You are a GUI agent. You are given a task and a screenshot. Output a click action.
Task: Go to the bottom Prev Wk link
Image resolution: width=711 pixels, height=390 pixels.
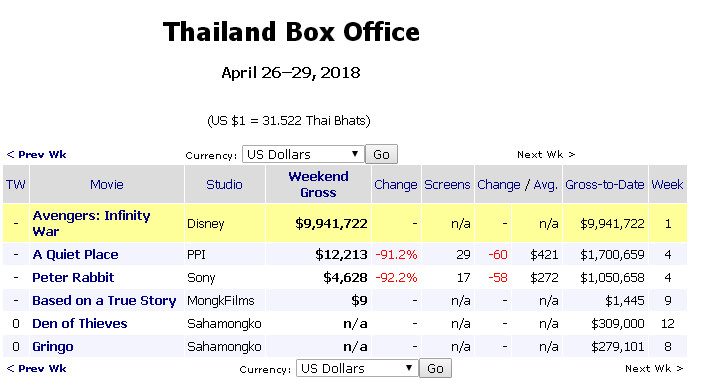[x=36, y=368]
